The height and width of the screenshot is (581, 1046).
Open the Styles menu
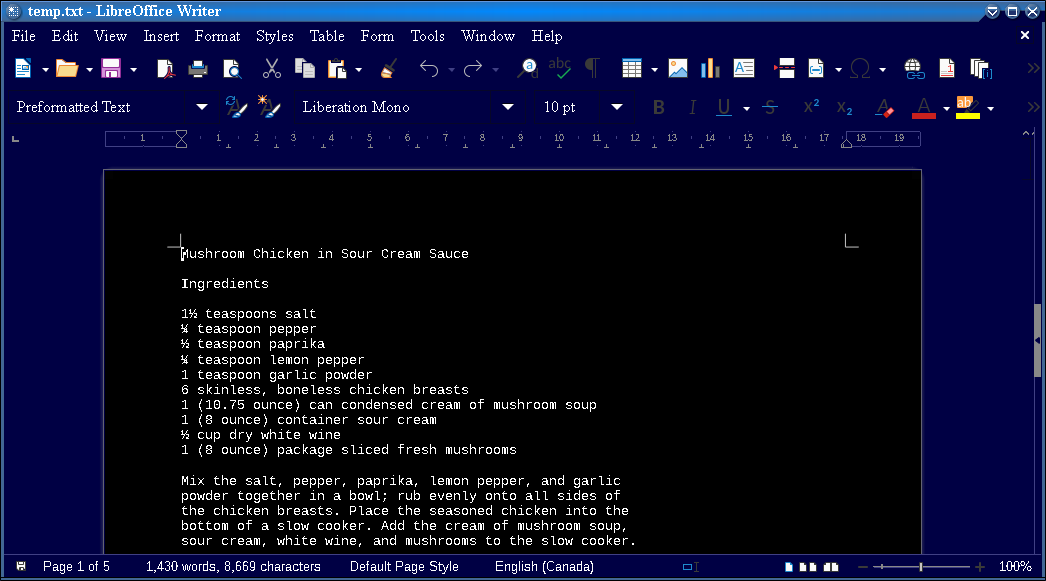(274, 36)
